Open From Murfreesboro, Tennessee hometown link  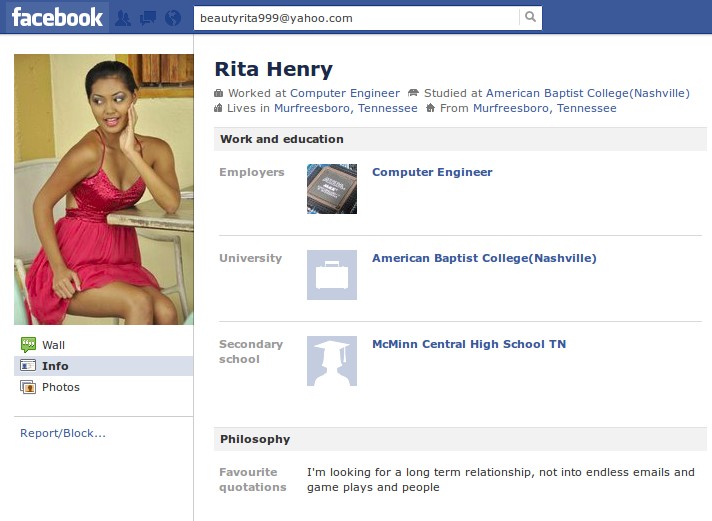pos(544,108)
